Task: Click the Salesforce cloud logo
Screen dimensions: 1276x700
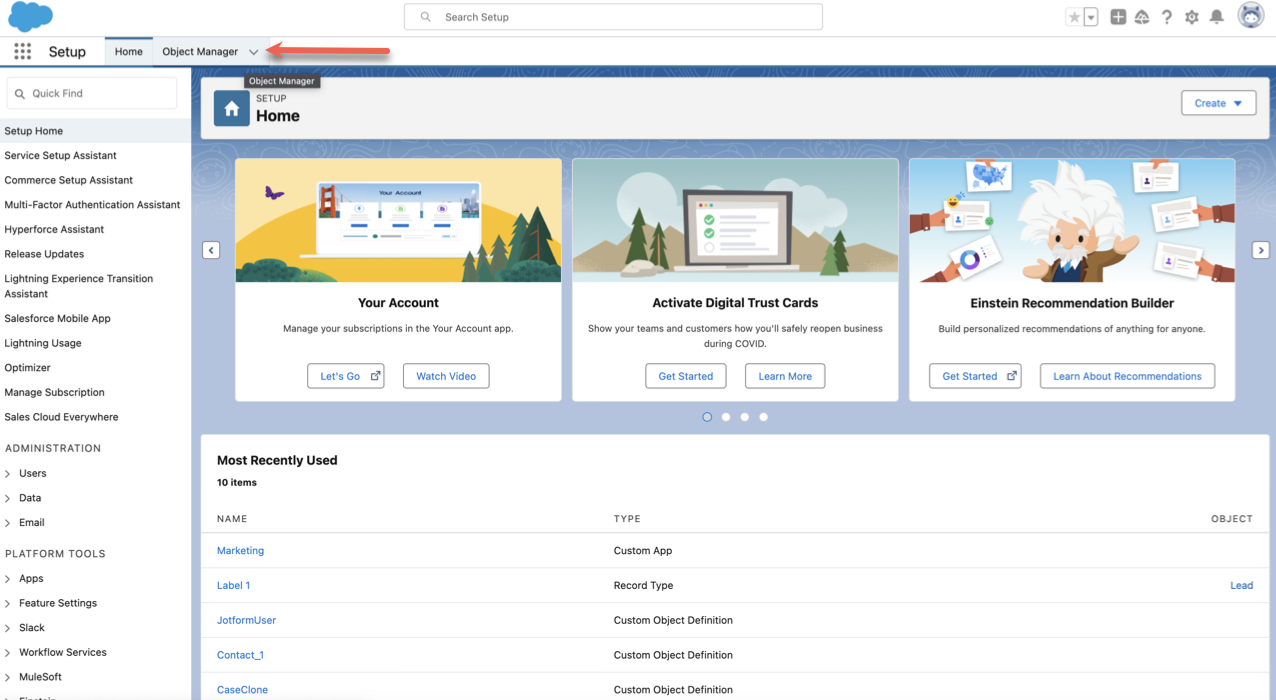Action: click(30, 17)
